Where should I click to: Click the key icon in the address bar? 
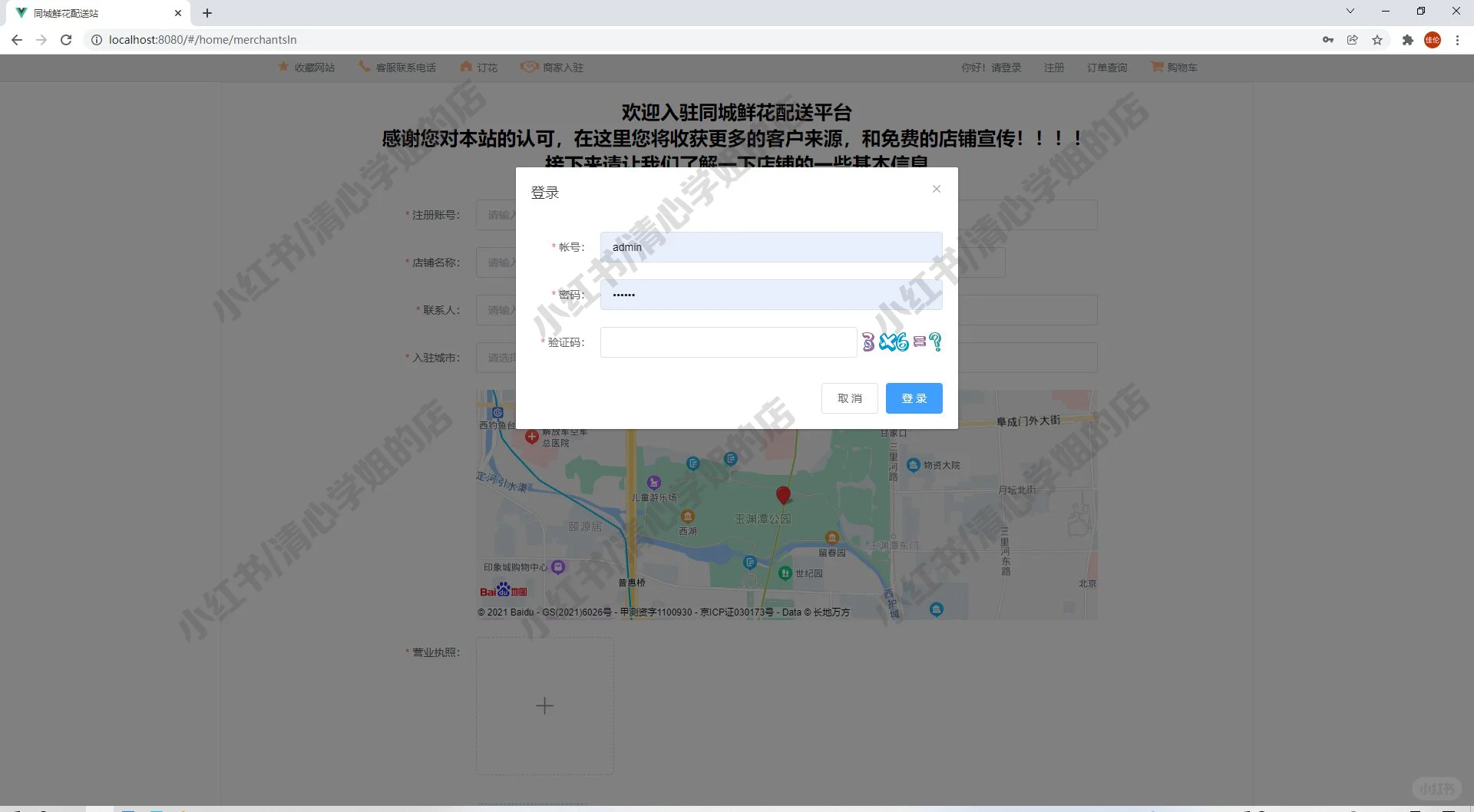point(1328,39)
